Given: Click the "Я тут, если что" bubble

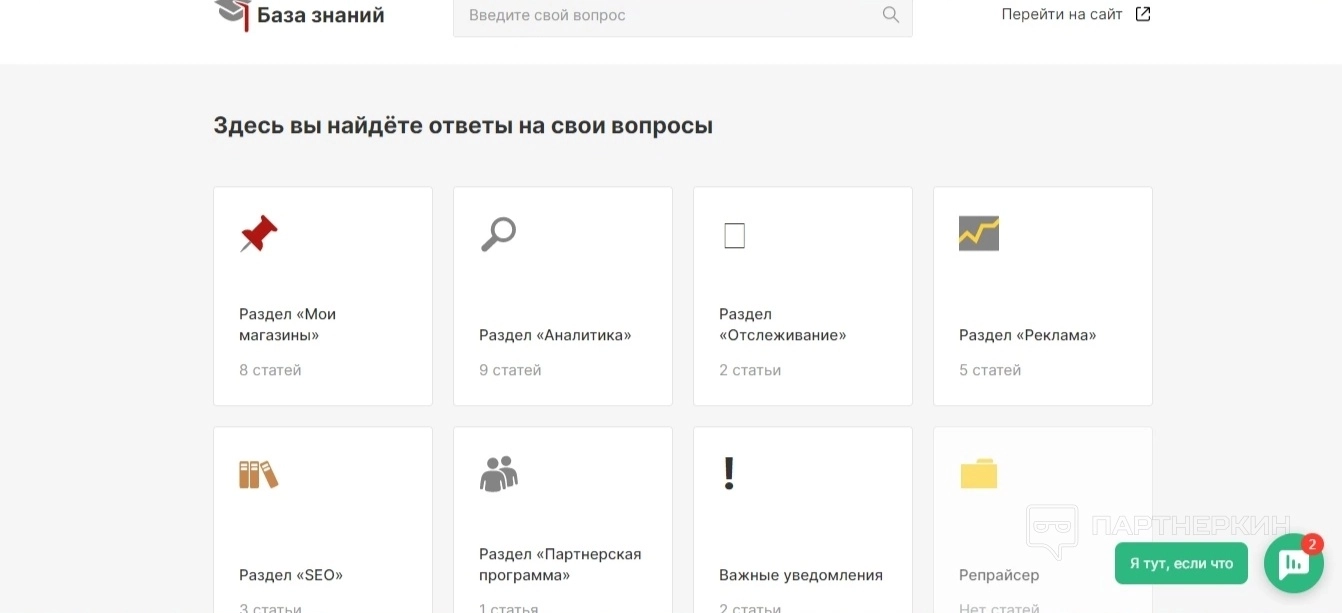Looking at the screenshot, I should [x=1181, y=563].
